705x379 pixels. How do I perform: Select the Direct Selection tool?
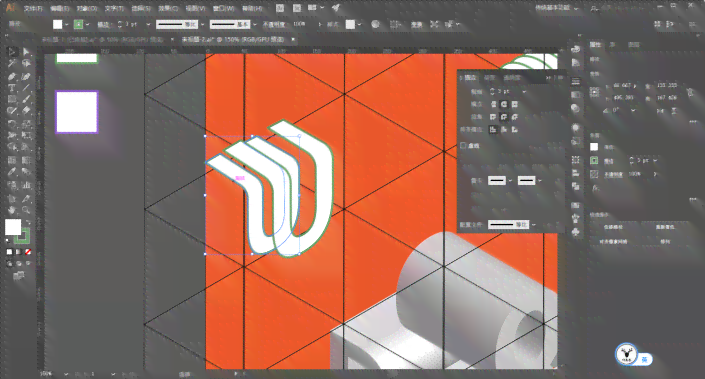coord(26,52)
